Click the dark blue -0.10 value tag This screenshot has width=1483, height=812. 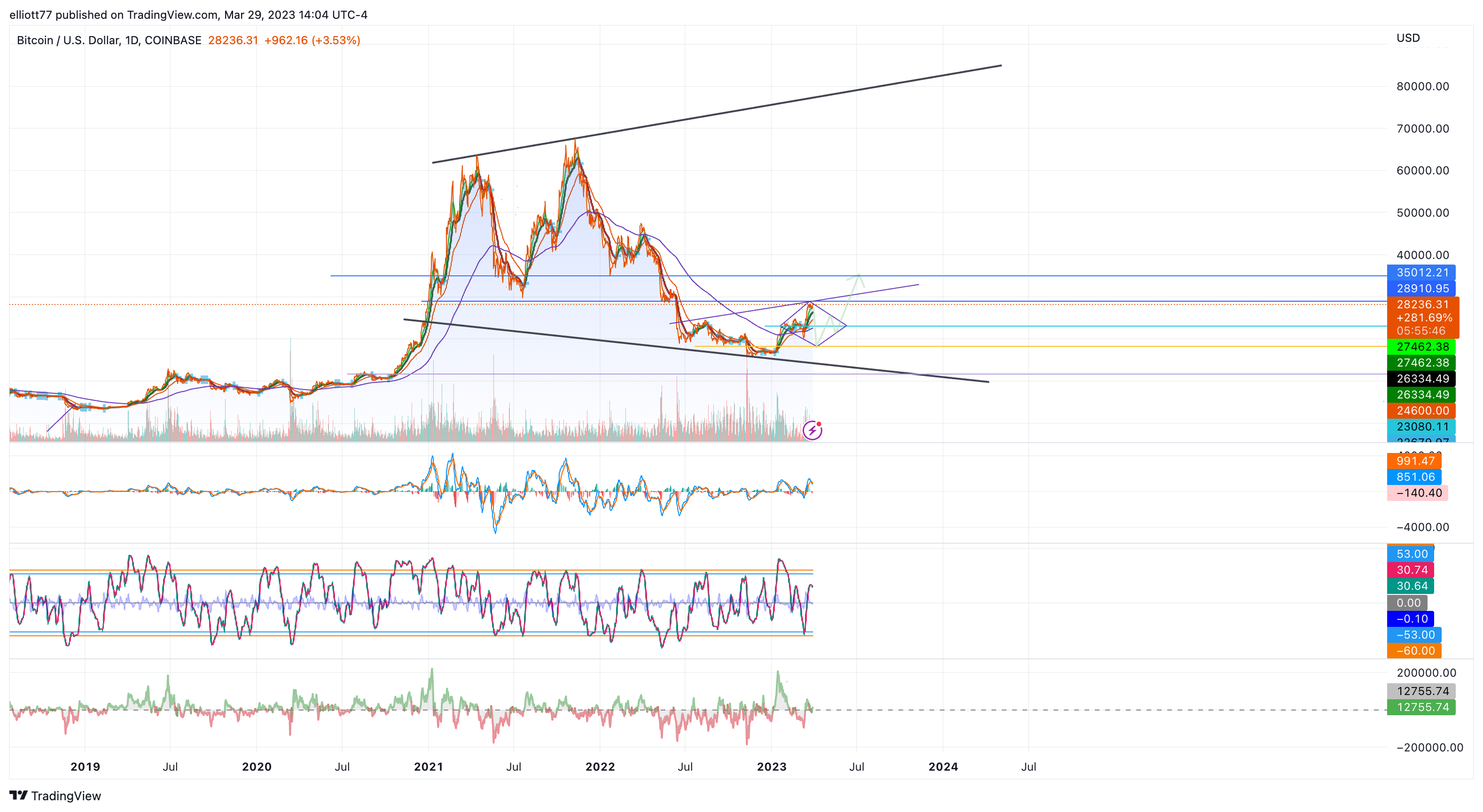click(1411, 619)
